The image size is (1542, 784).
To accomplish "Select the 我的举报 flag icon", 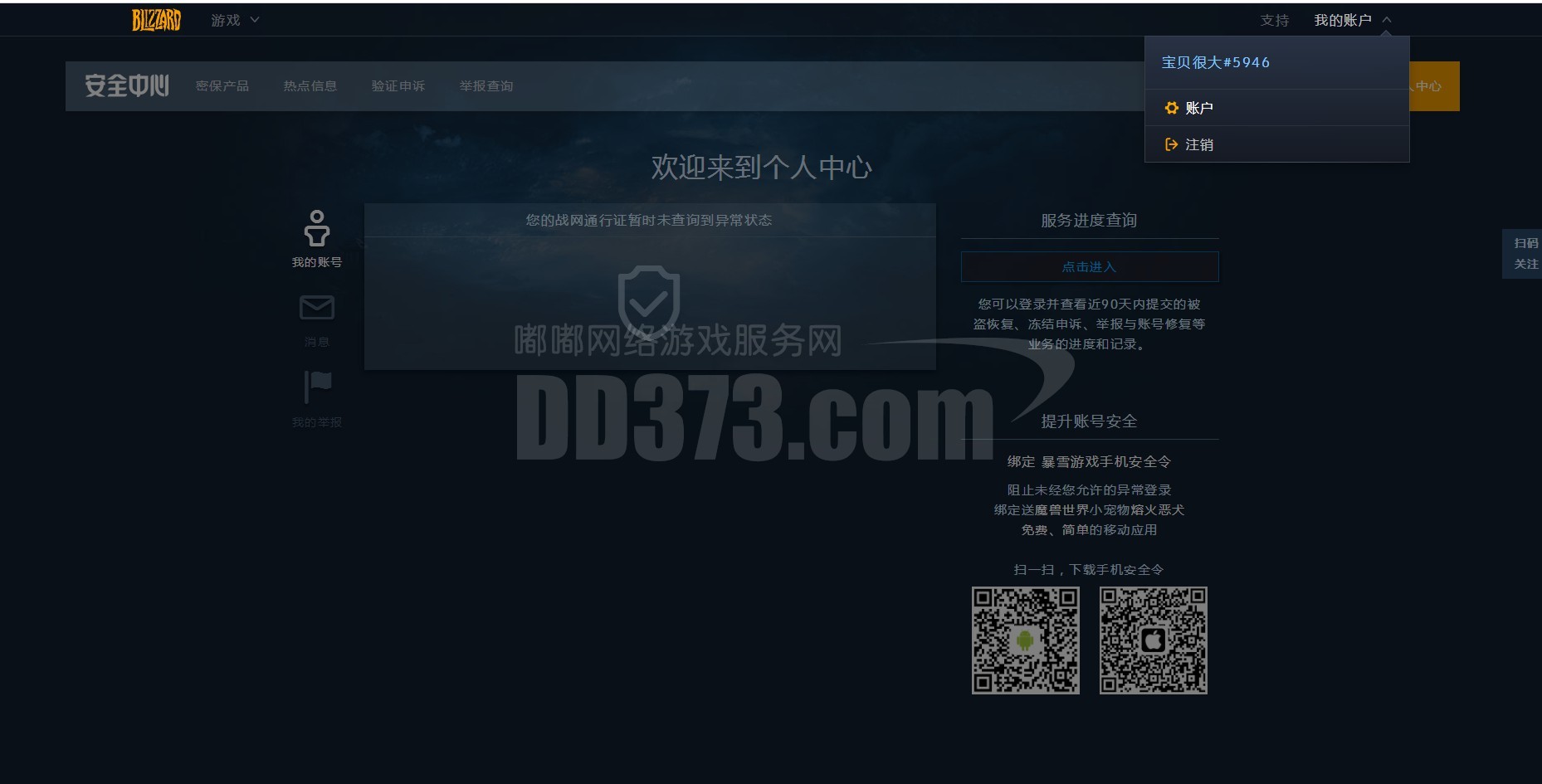I will coord(316,384).
